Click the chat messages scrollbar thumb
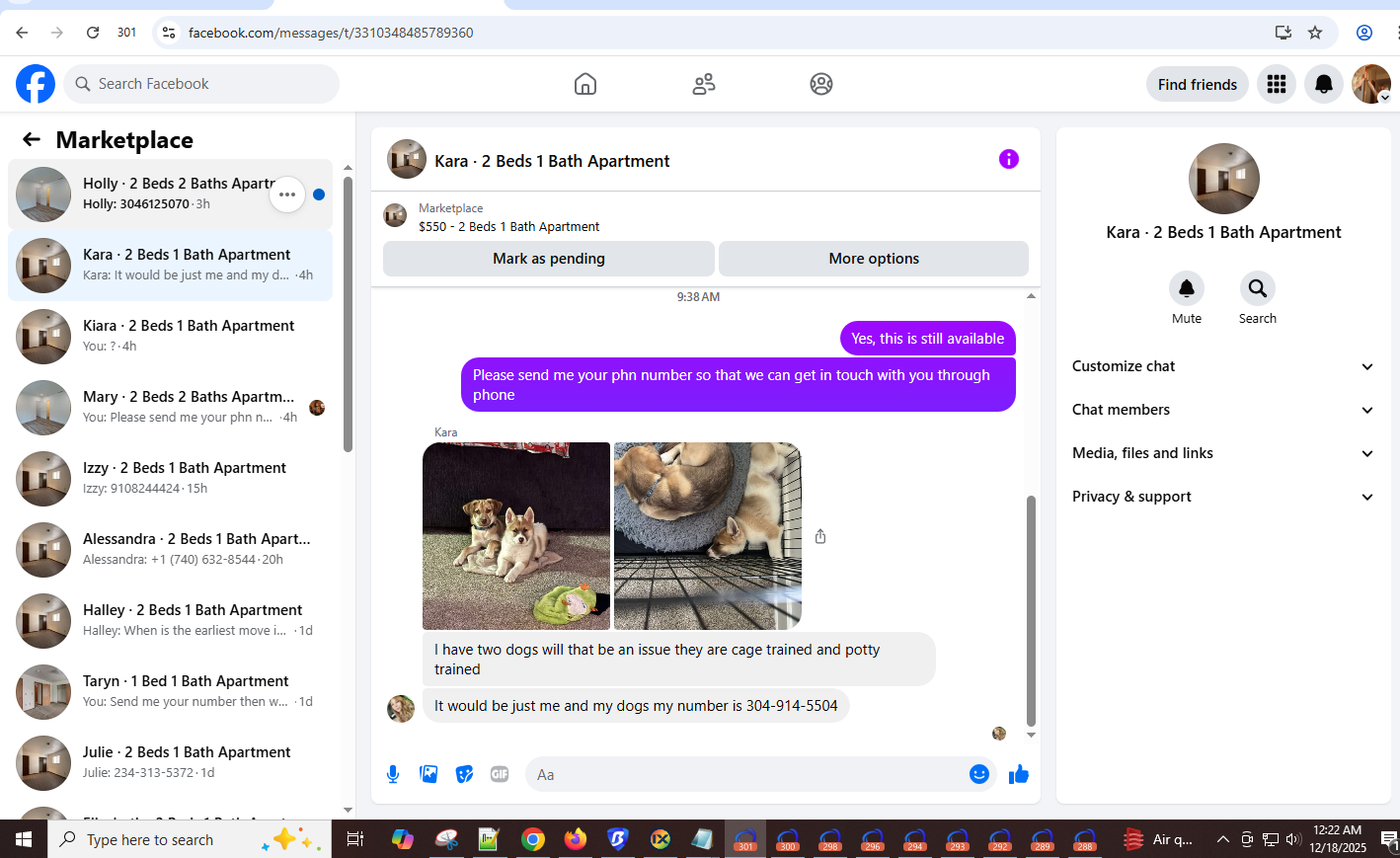 click(1031, 610)
